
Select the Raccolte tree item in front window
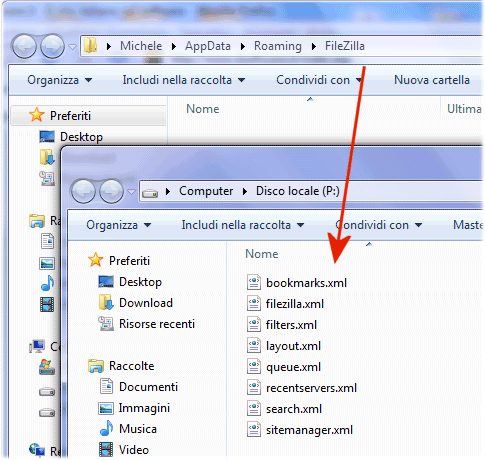[131, 366]
